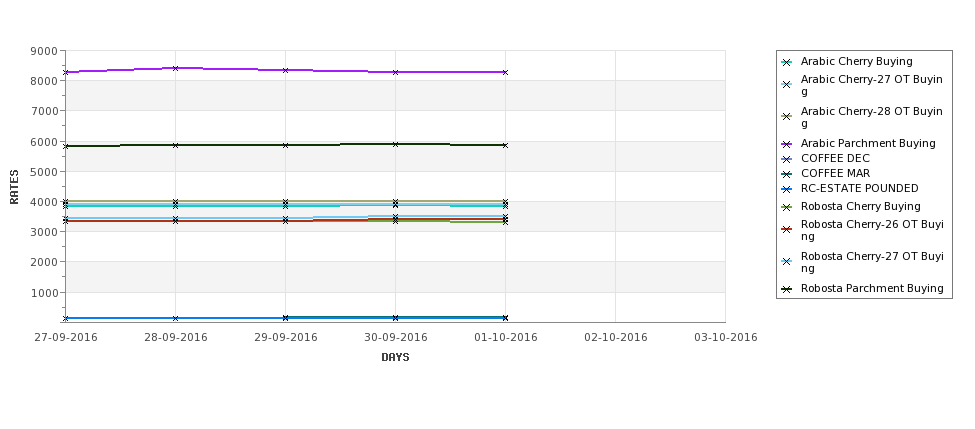Click the Robosta Cherry-26 OT Buying legend marker
Image resolution: width=975 pixels, height=429 pixels.
[x=787, y=229]
